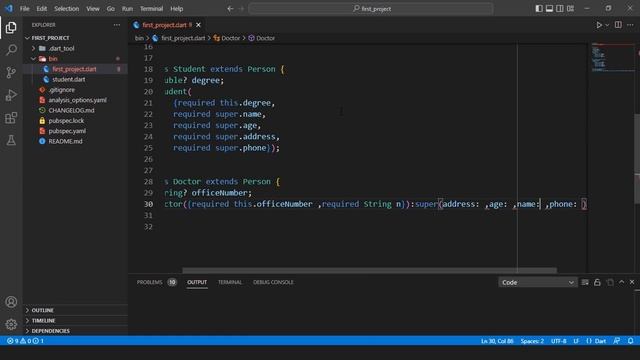Image resolution: width=640 pixels, height=360 pixels.
Task: Open analysis_options.yaml file
Action: tap(76, 100)
